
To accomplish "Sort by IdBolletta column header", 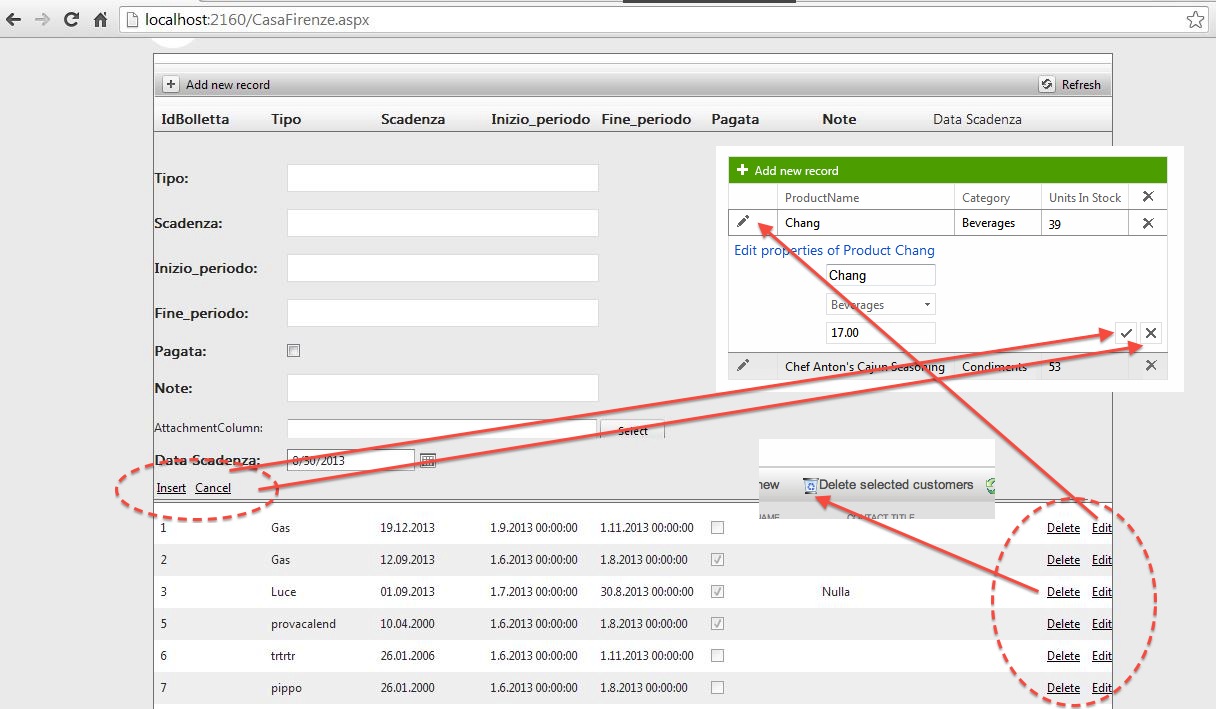I will pos(195,119).
